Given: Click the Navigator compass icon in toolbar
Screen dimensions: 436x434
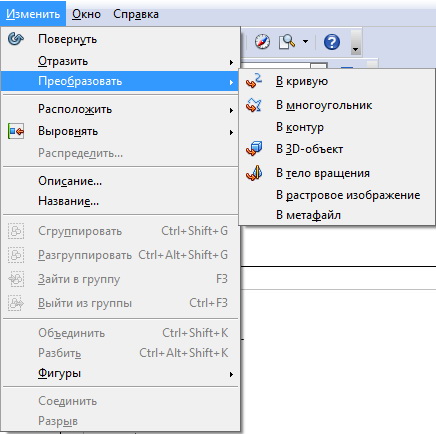Looking at the screenshot, I should [x=262, y=42].
